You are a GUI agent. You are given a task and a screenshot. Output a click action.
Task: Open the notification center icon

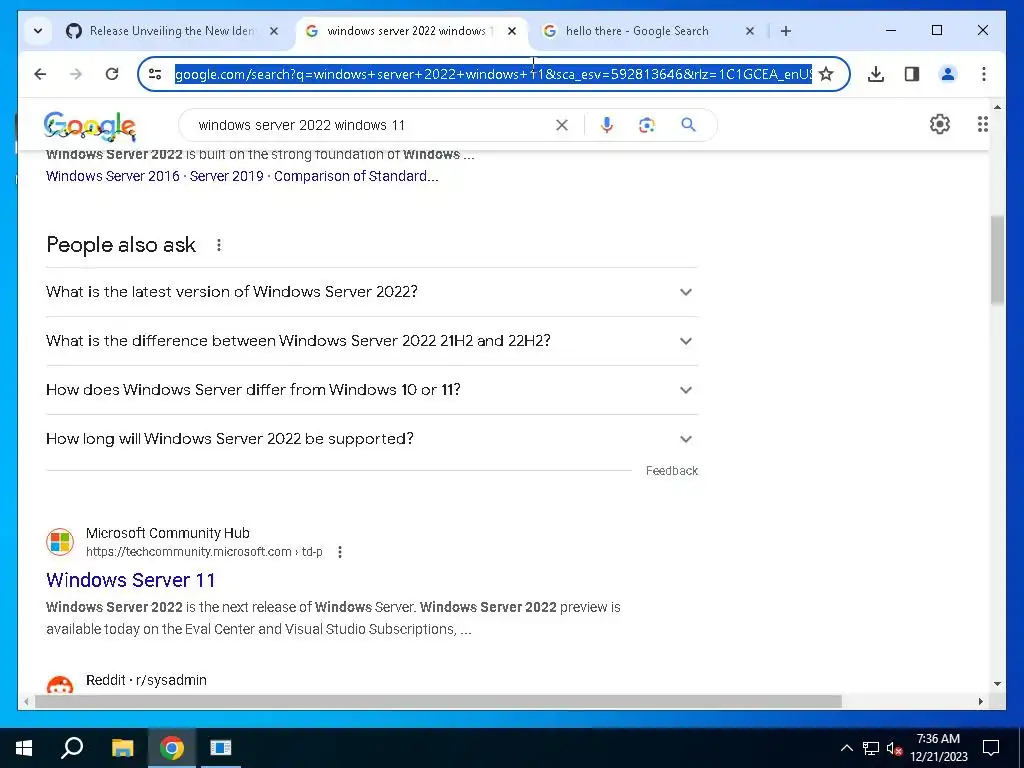click(991, 748)
